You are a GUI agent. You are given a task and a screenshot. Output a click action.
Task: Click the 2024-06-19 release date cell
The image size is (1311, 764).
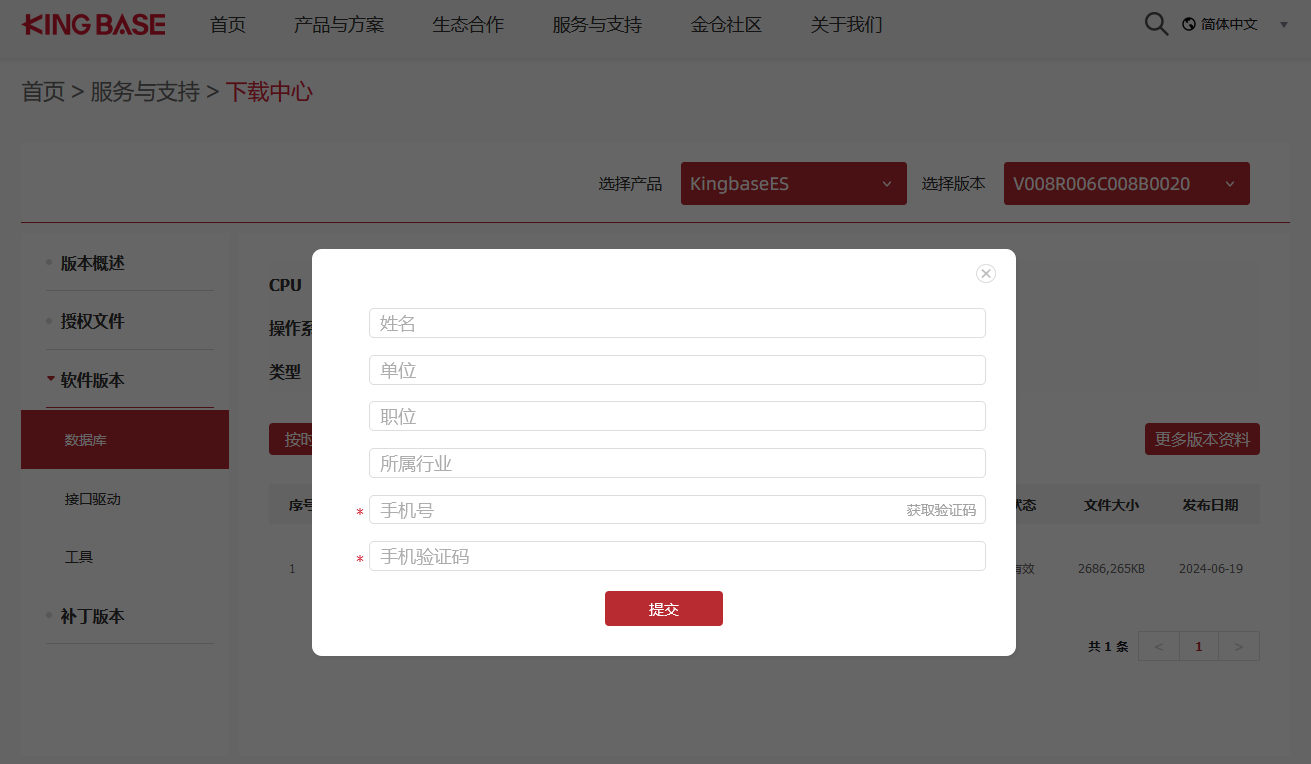(x=1211, y=569)
